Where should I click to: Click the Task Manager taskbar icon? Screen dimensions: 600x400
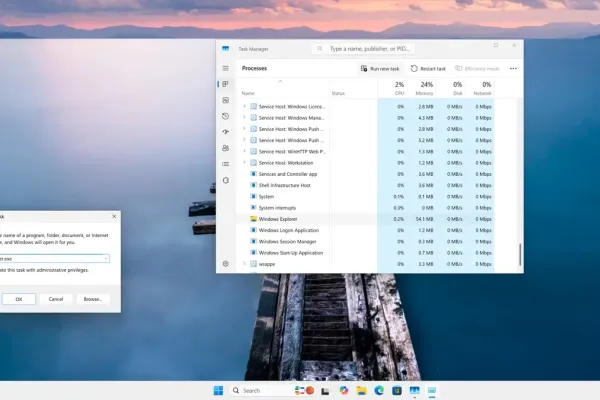point(414,390)
